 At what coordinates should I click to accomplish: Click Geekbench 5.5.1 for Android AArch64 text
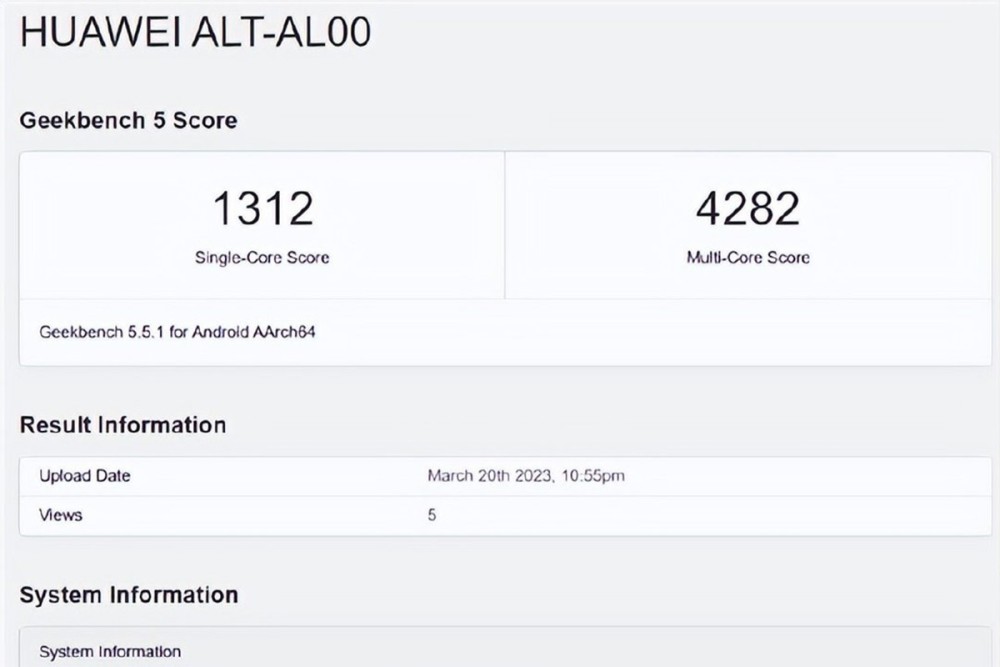pos(177,332)
